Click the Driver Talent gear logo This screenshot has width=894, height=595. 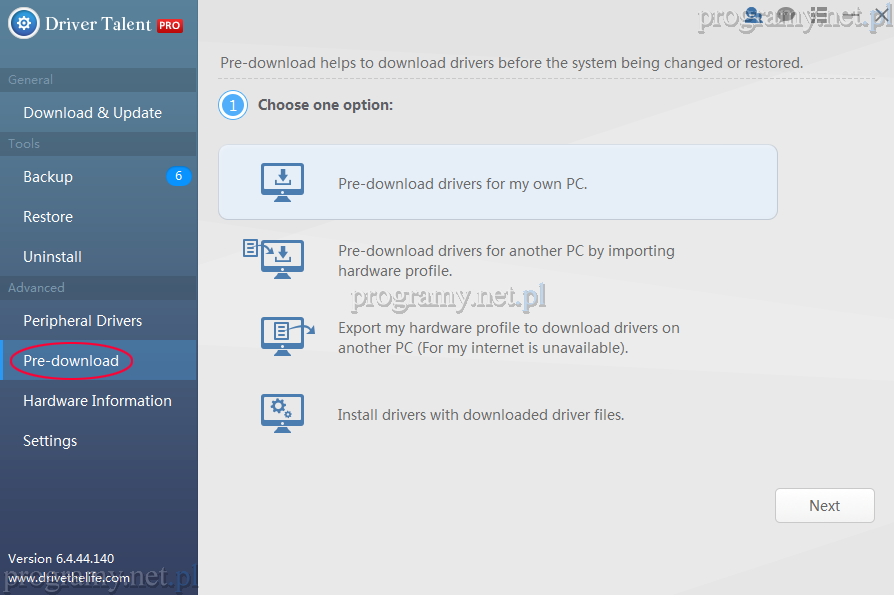click(x=24, y=24)
